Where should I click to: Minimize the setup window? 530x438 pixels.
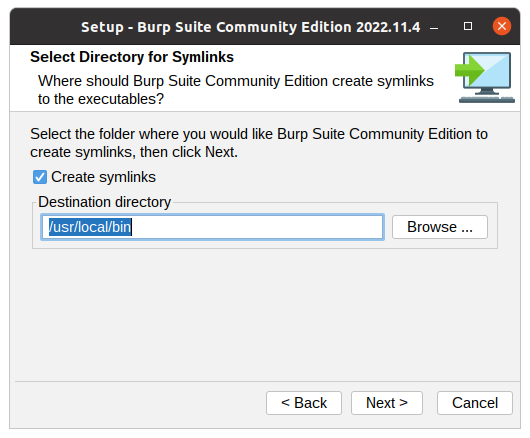(x=434, y=27)
